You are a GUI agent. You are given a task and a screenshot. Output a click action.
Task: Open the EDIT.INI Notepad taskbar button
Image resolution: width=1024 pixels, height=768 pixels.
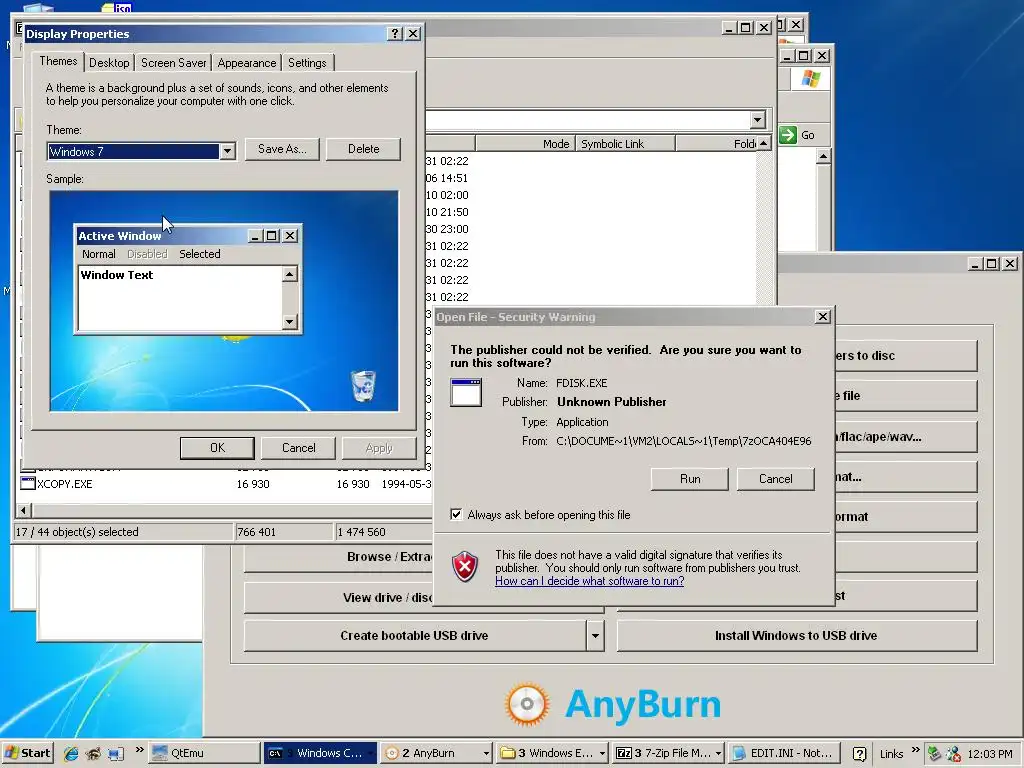point(783,753)
